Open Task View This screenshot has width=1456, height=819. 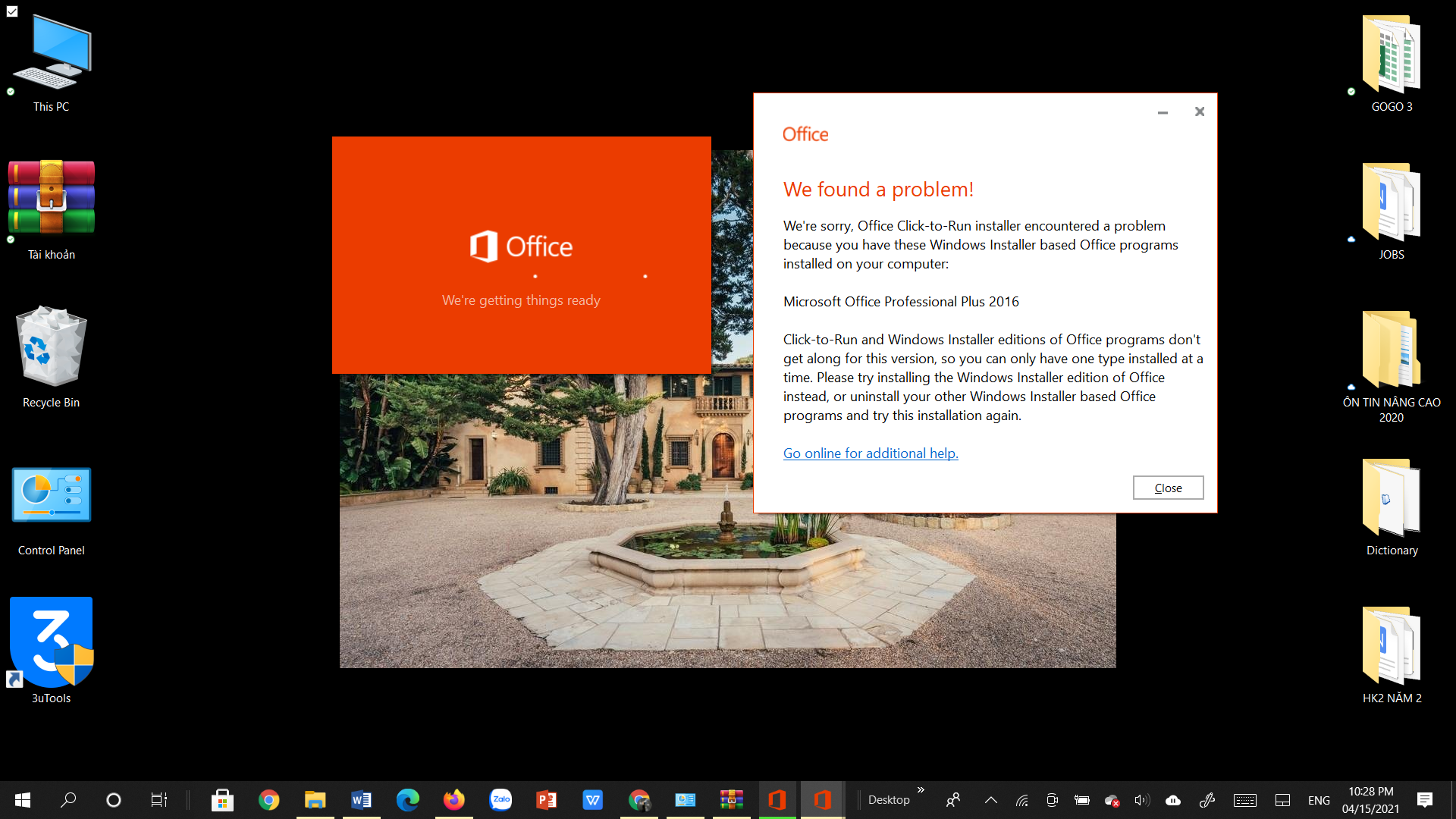click(158, 800)
